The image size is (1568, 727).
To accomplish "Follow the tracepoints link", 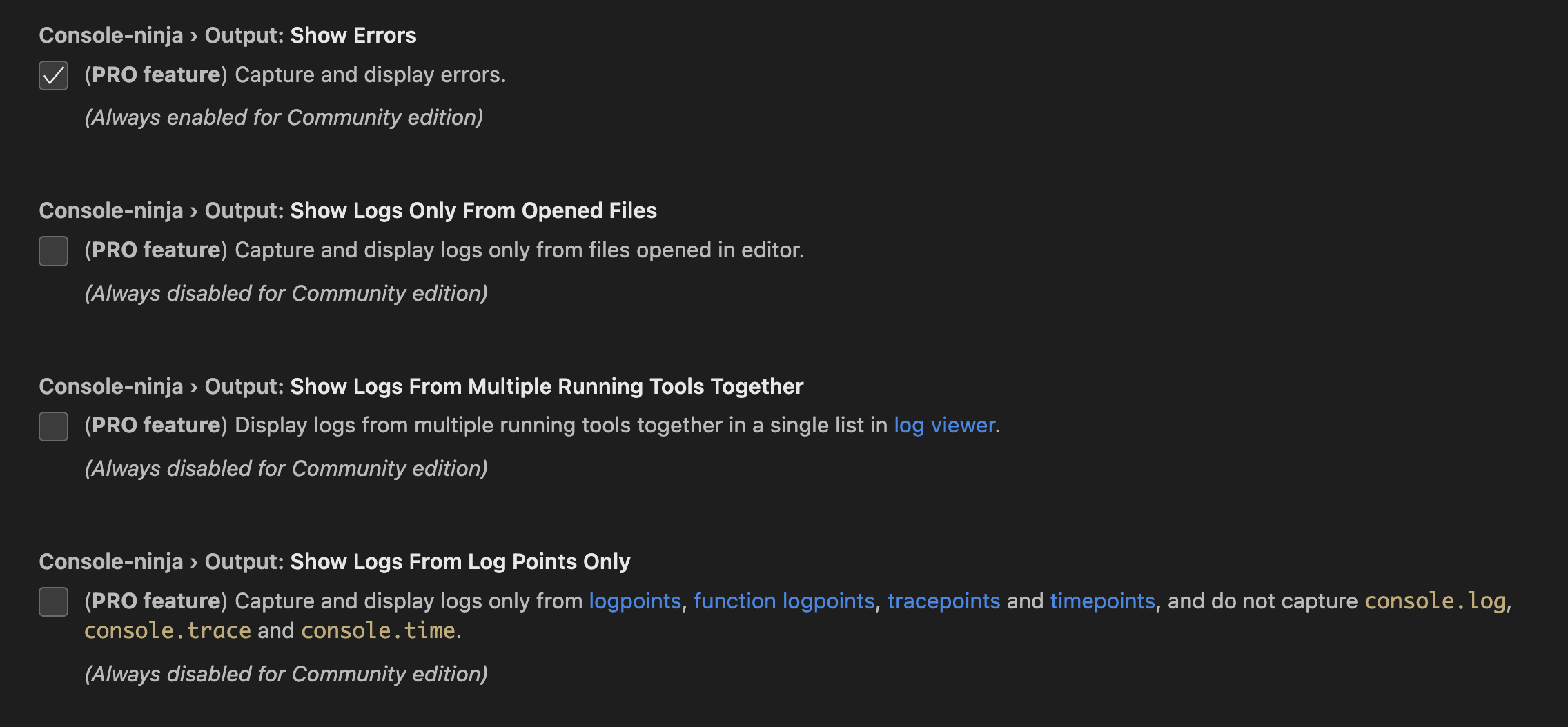I will [943, 601].
